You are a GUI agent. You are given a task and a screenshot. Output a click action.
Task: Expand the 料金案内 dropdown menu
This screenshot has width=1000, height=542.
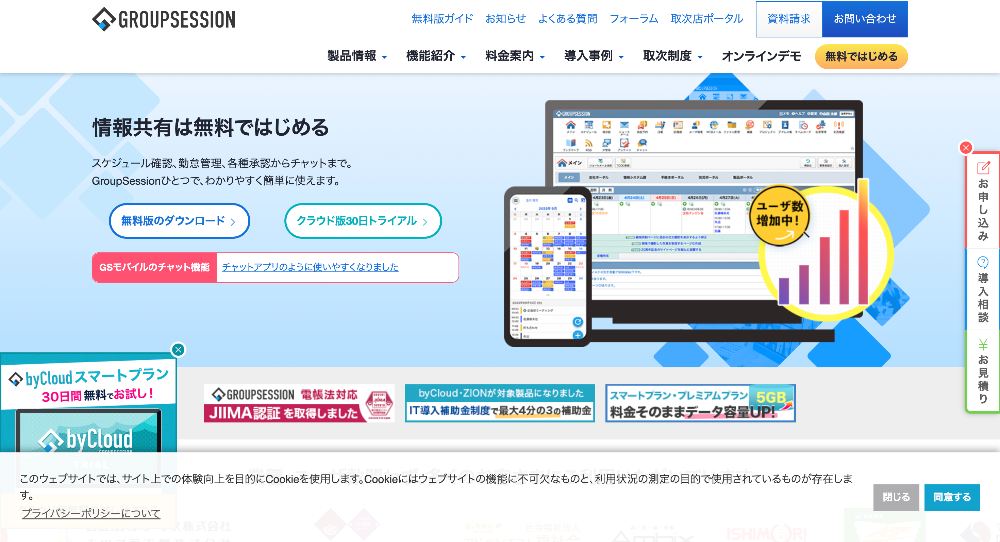515,56
